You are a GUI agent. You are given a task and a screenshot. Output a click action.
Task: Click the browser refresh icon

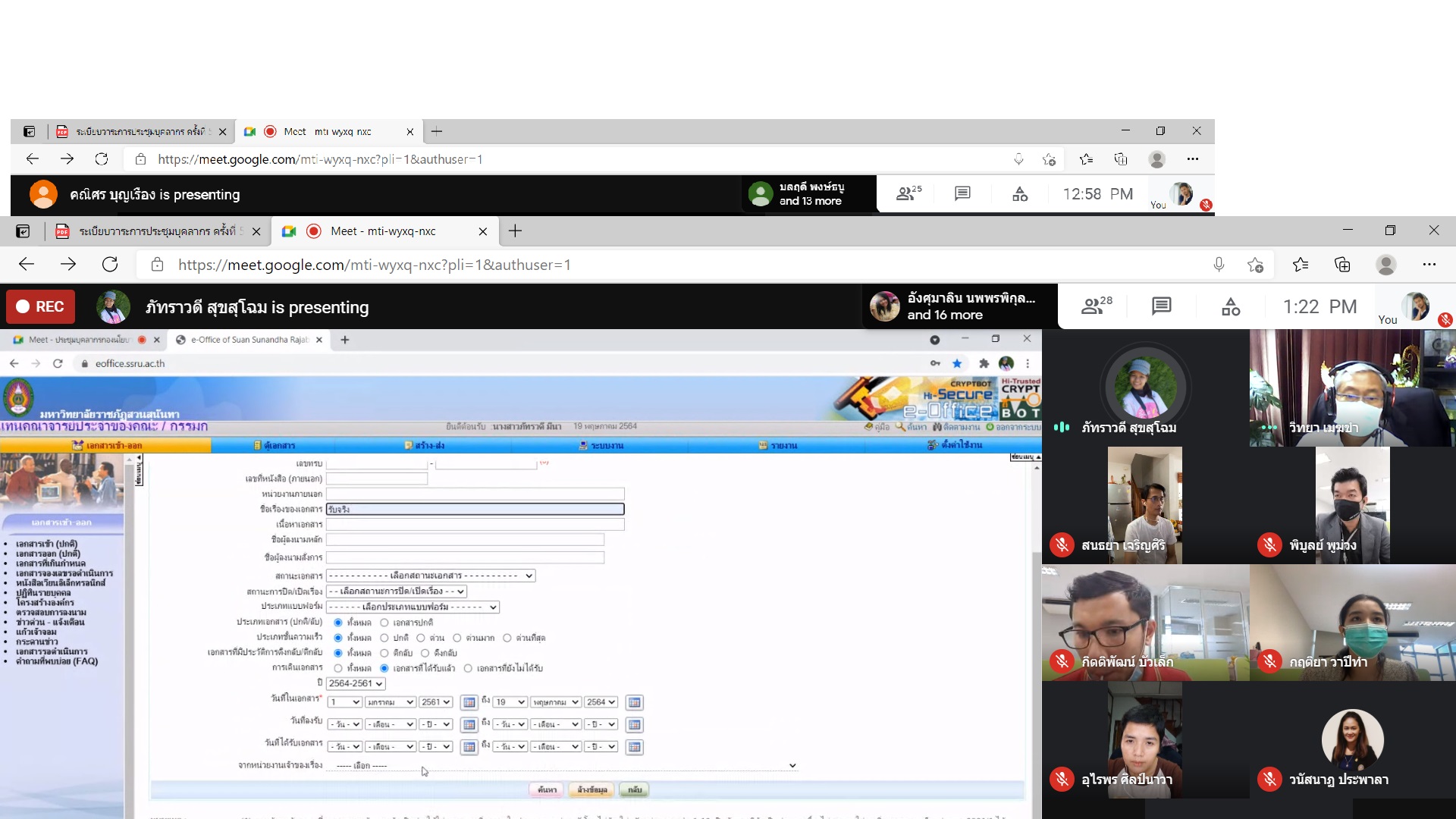tap(110, 265)
